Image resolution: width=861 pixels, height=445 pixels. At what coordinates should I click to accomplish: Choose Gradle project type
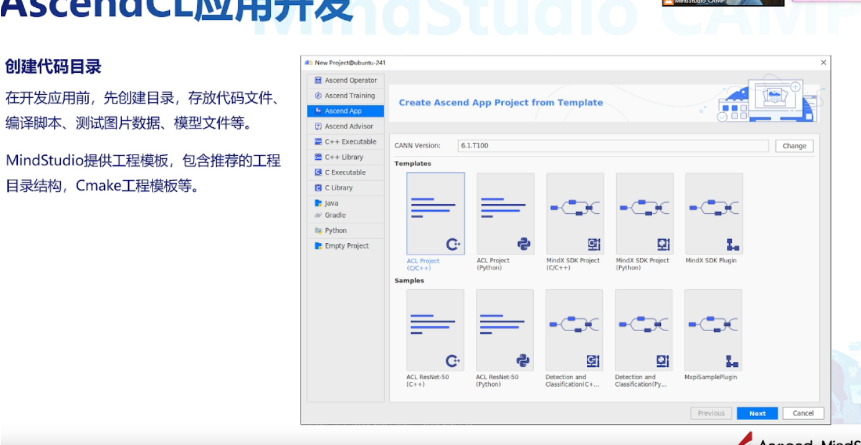[x=345, y=215]
